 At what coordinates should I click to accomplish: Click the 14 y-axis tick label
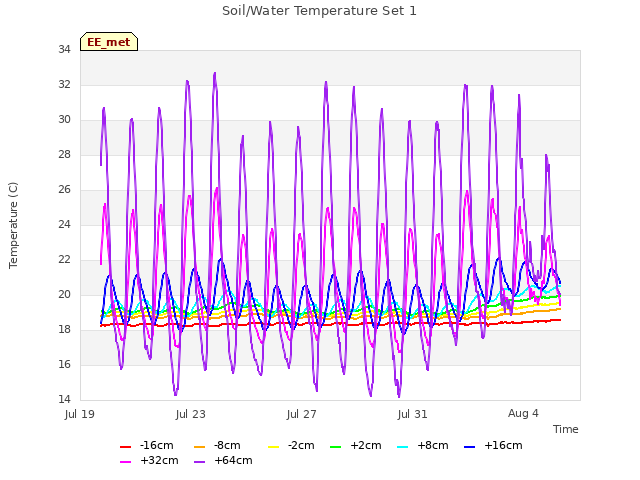64,399
